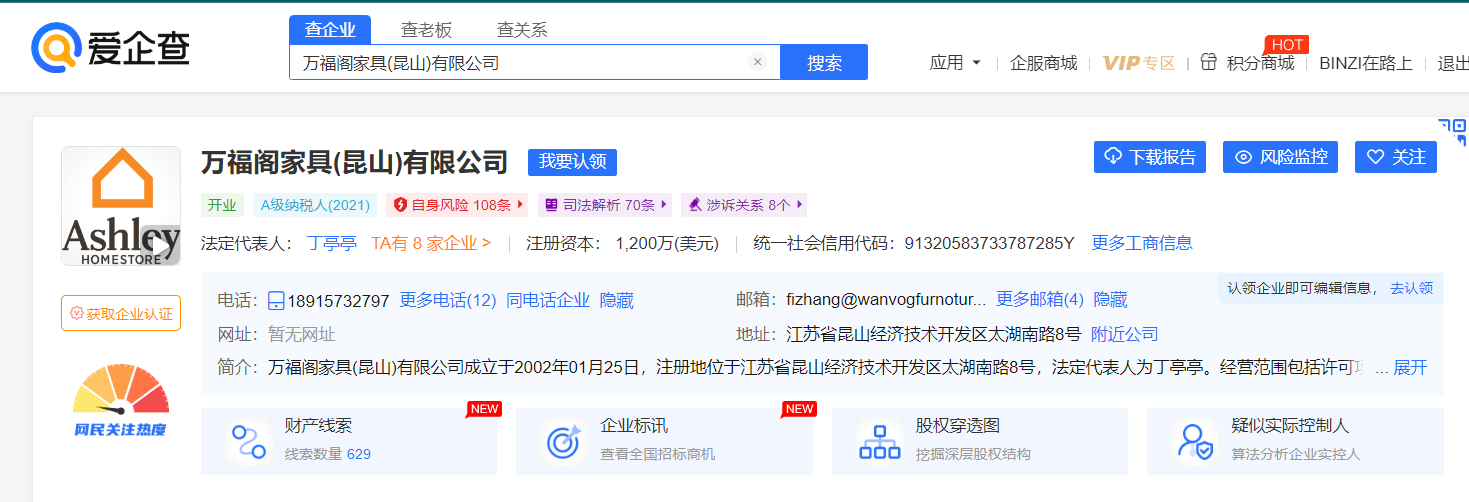This screenshot has width=1469, height=502.
Task: Show 更多邮箱(4)
Action: coord(1040,299)
